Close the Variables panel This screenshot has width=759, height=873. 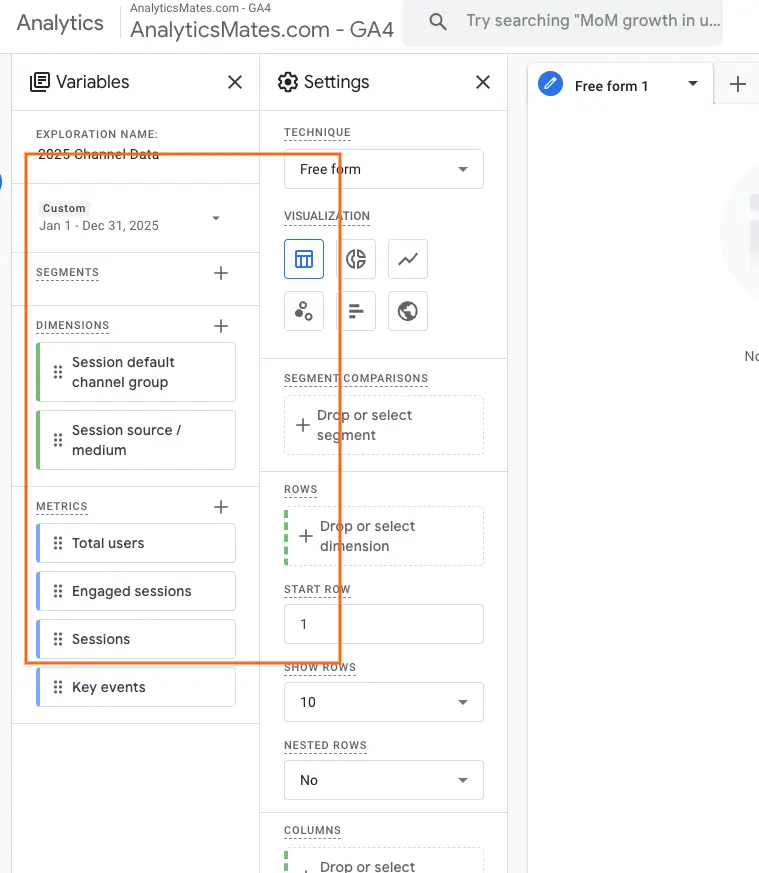tap(235, 82)
